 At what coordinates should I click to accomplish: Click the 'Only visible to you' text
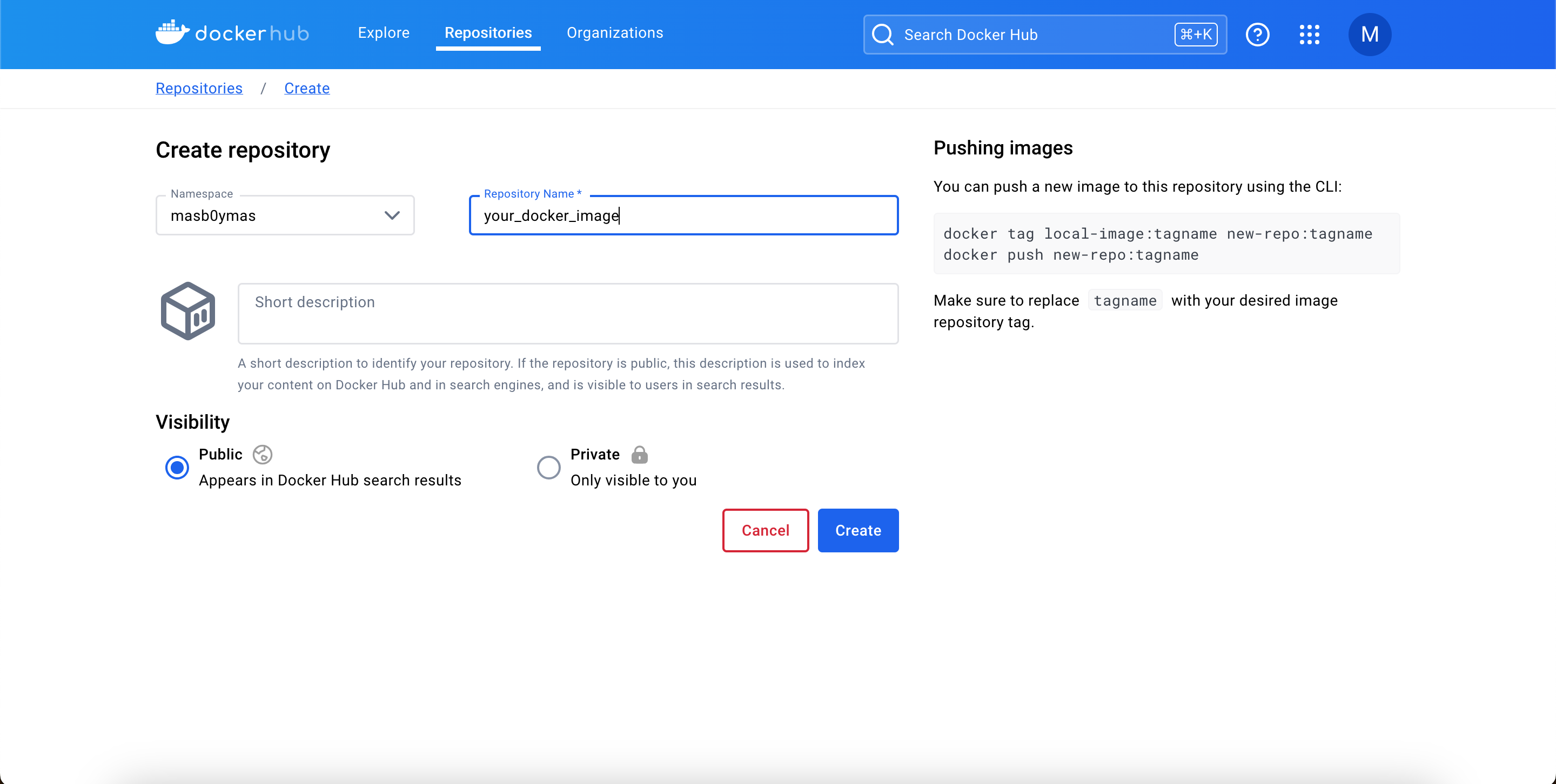(x=634, y=481)
